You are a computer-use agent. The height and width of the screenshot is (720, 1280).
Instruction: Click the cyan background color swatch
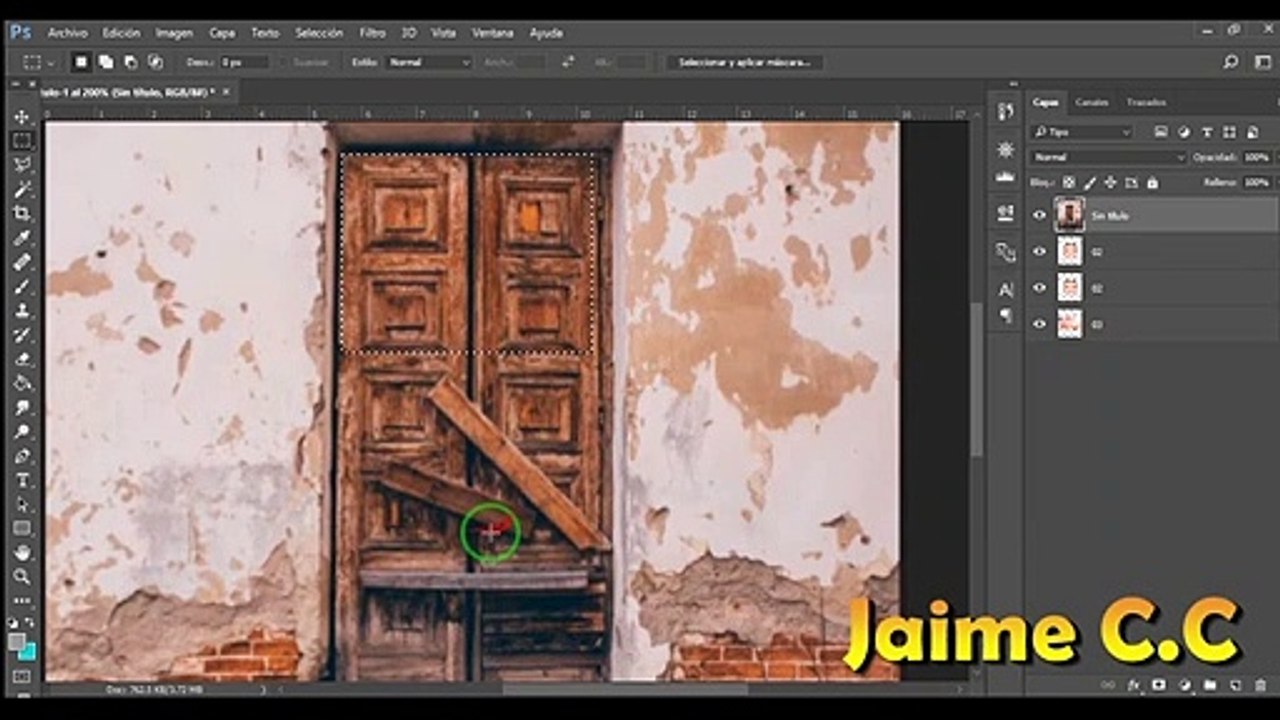point(29,653)
